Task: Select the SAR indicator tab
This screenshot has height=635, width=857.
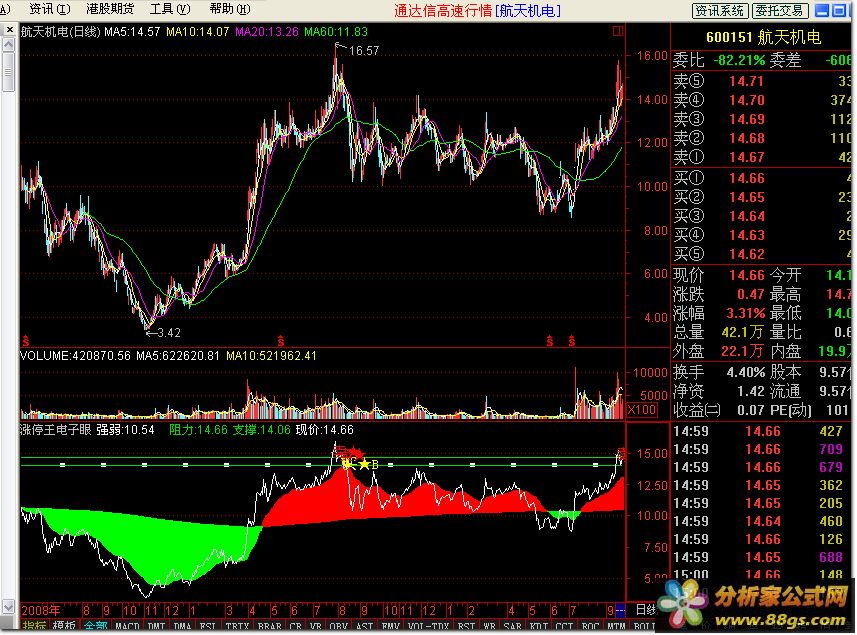Action: pos(513,626)
